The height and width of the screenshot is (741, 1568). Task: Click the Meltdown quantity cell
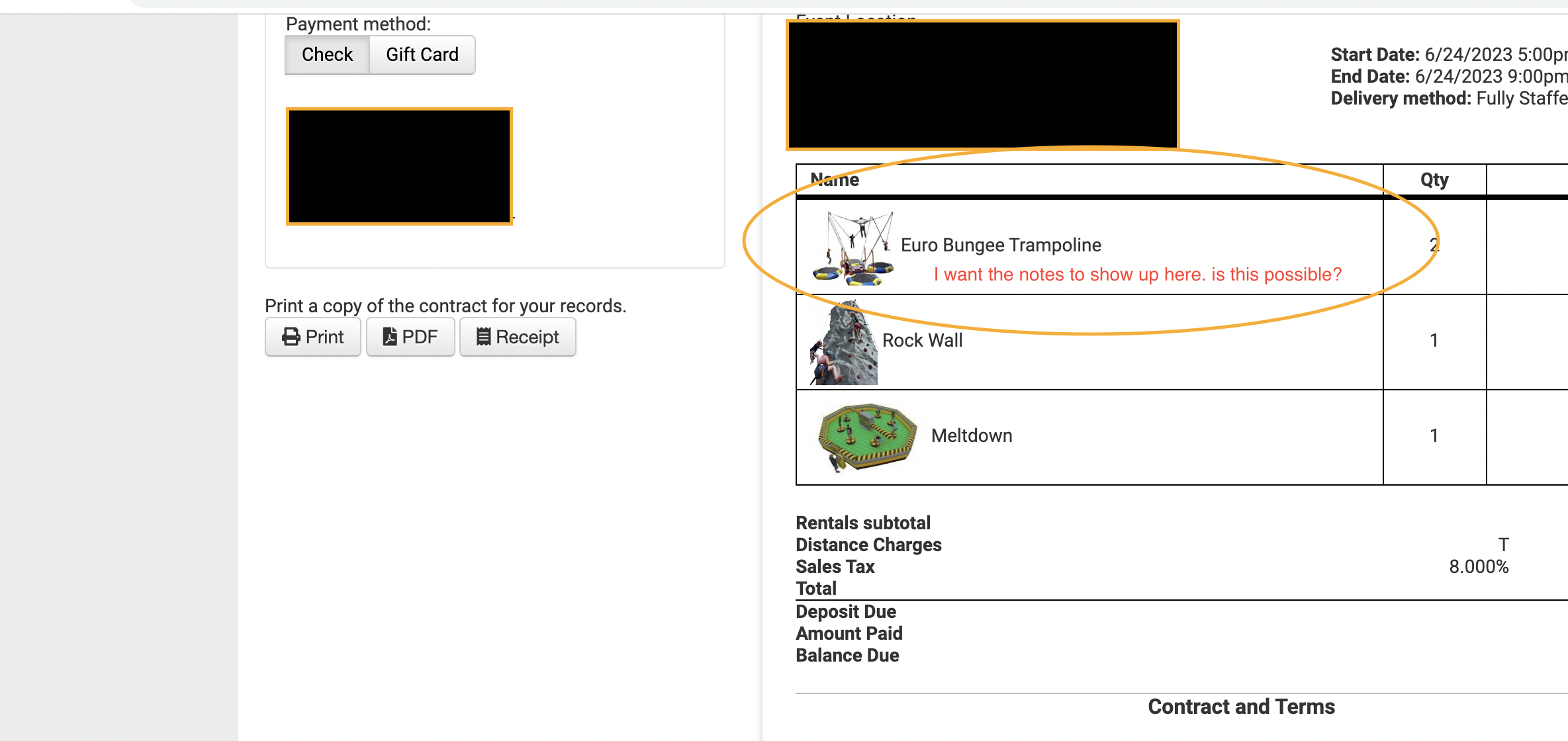point(1434,435)
